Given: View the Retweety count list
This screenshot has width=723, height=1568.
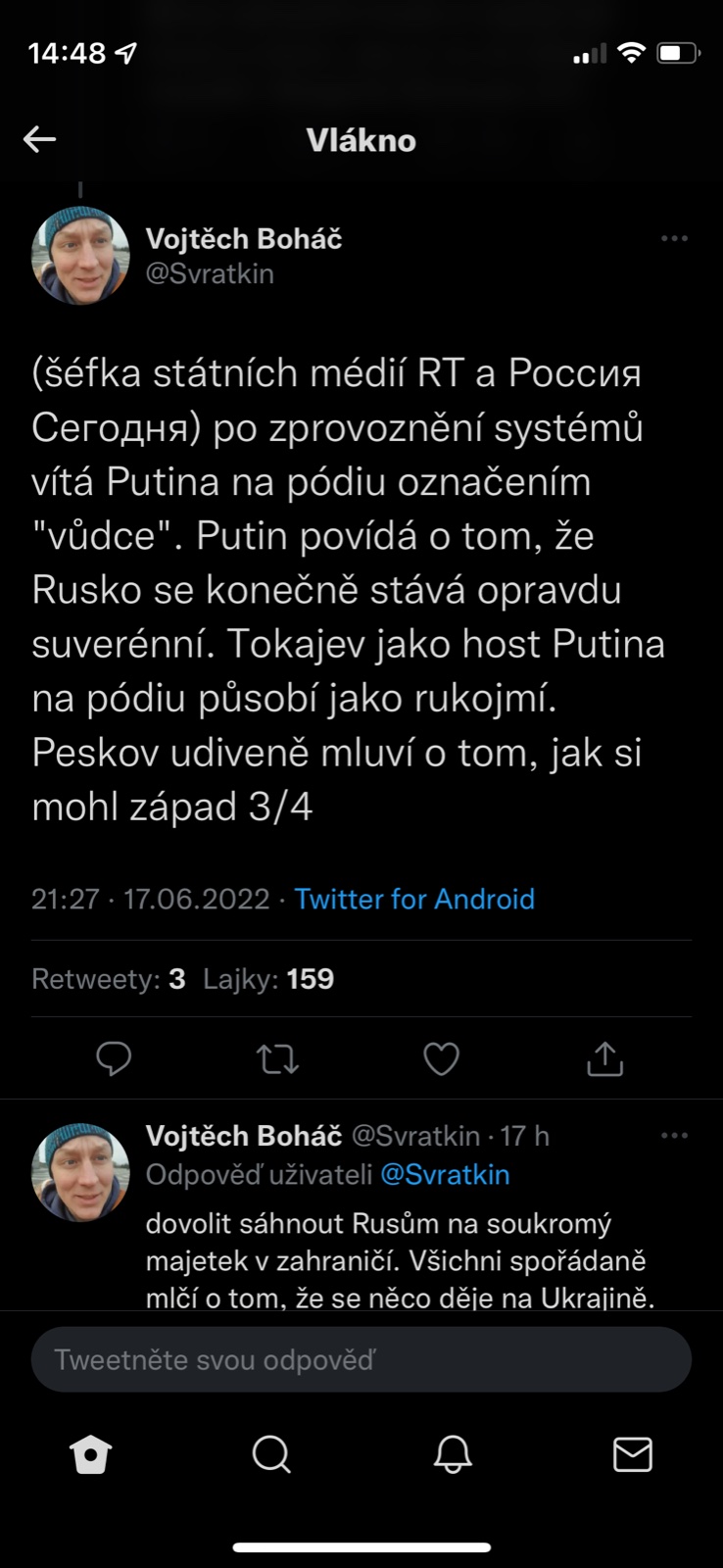Looking at the screenshot, I should click(108, 979).
